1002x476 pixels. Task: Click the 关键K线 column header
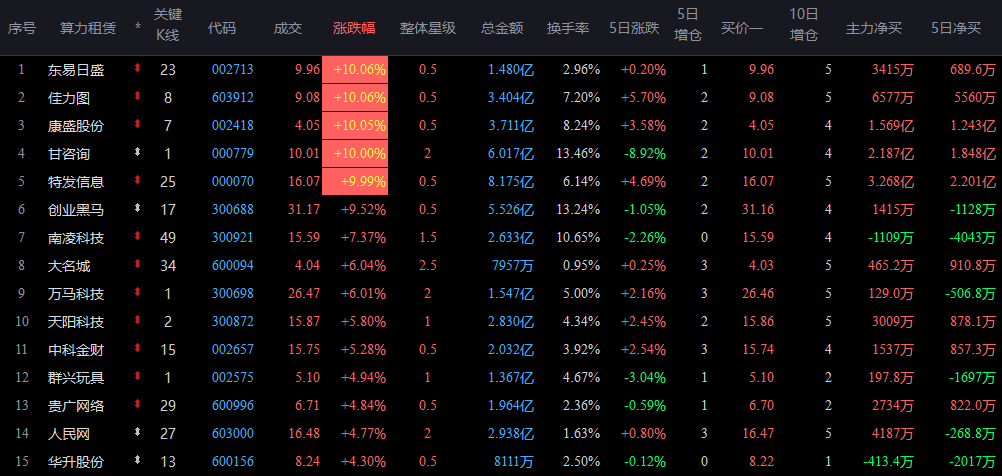click(x=167, y=24)
